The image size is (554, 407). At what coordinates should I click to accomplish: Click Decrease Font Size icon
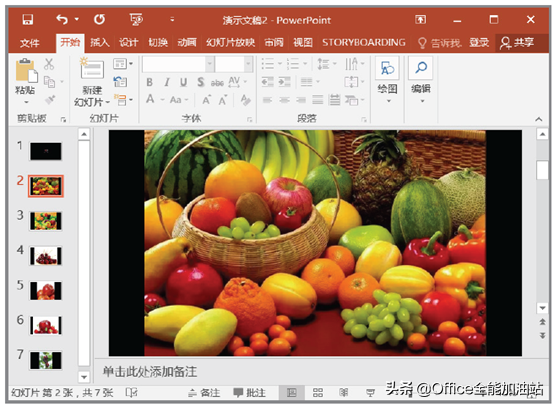click(x=223, y=100)
